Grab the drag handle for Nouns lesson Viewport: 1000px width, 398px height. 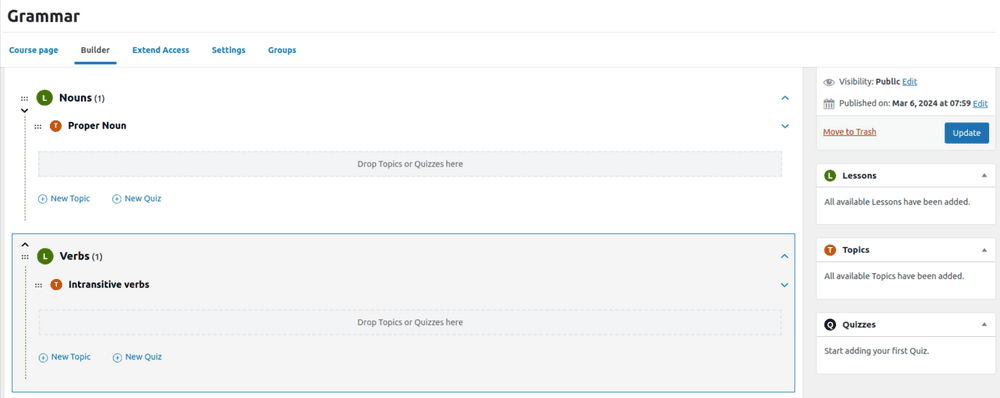[x=24, y=98]
